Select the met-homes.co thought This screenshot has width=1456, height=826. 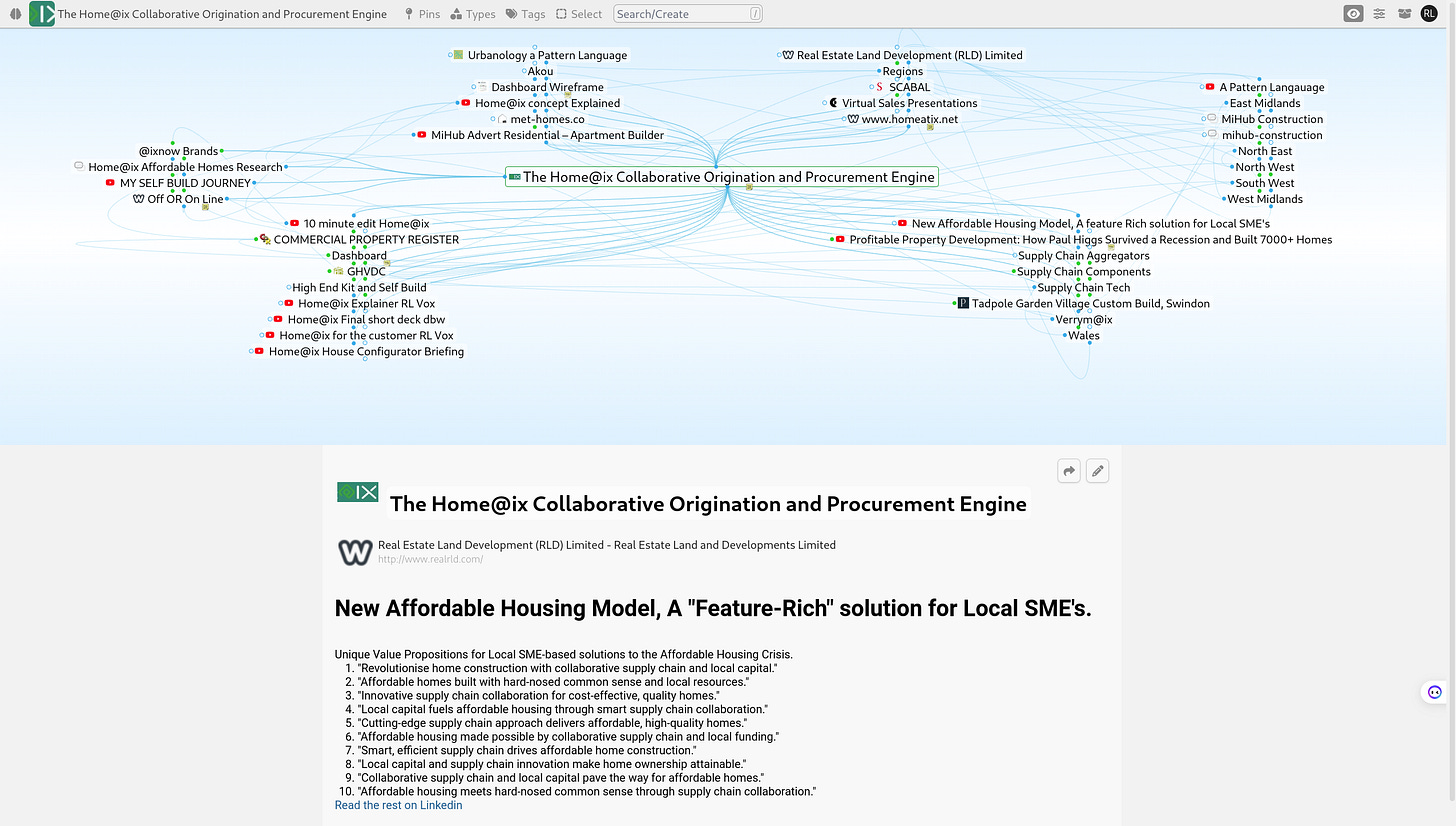(547, 119)
